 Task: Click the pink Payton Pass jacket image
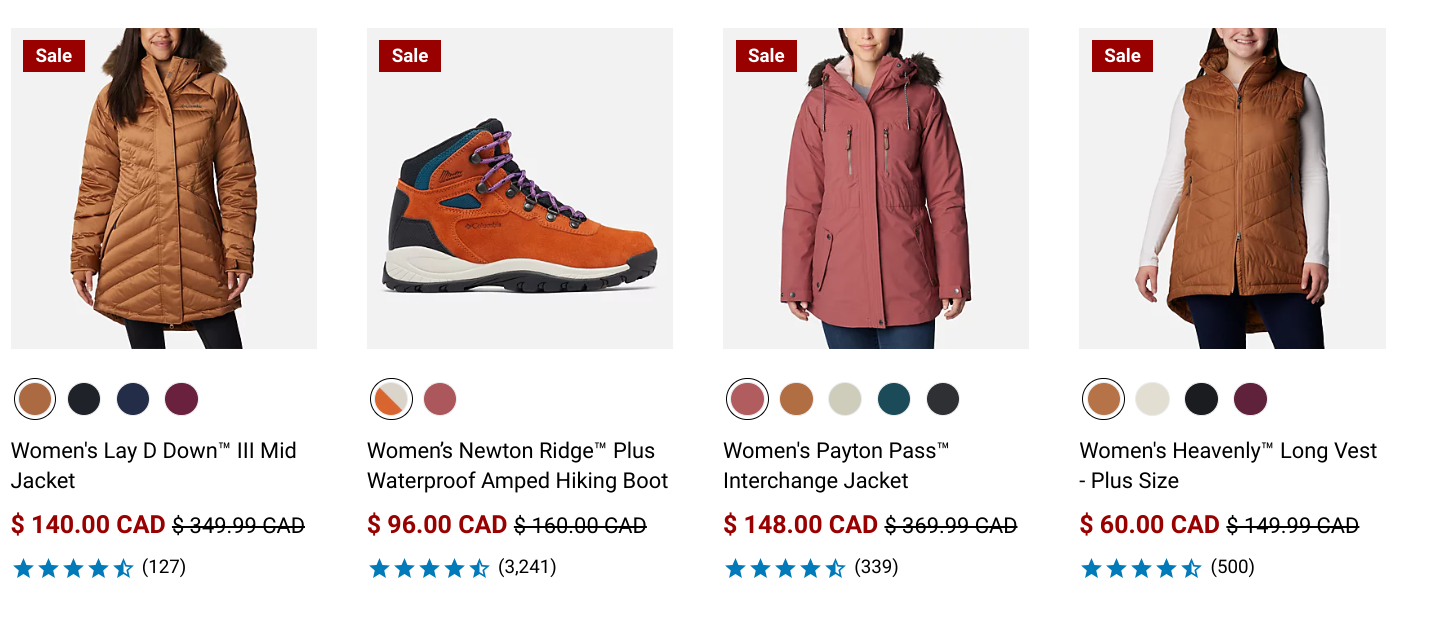(x=876, y=190)
